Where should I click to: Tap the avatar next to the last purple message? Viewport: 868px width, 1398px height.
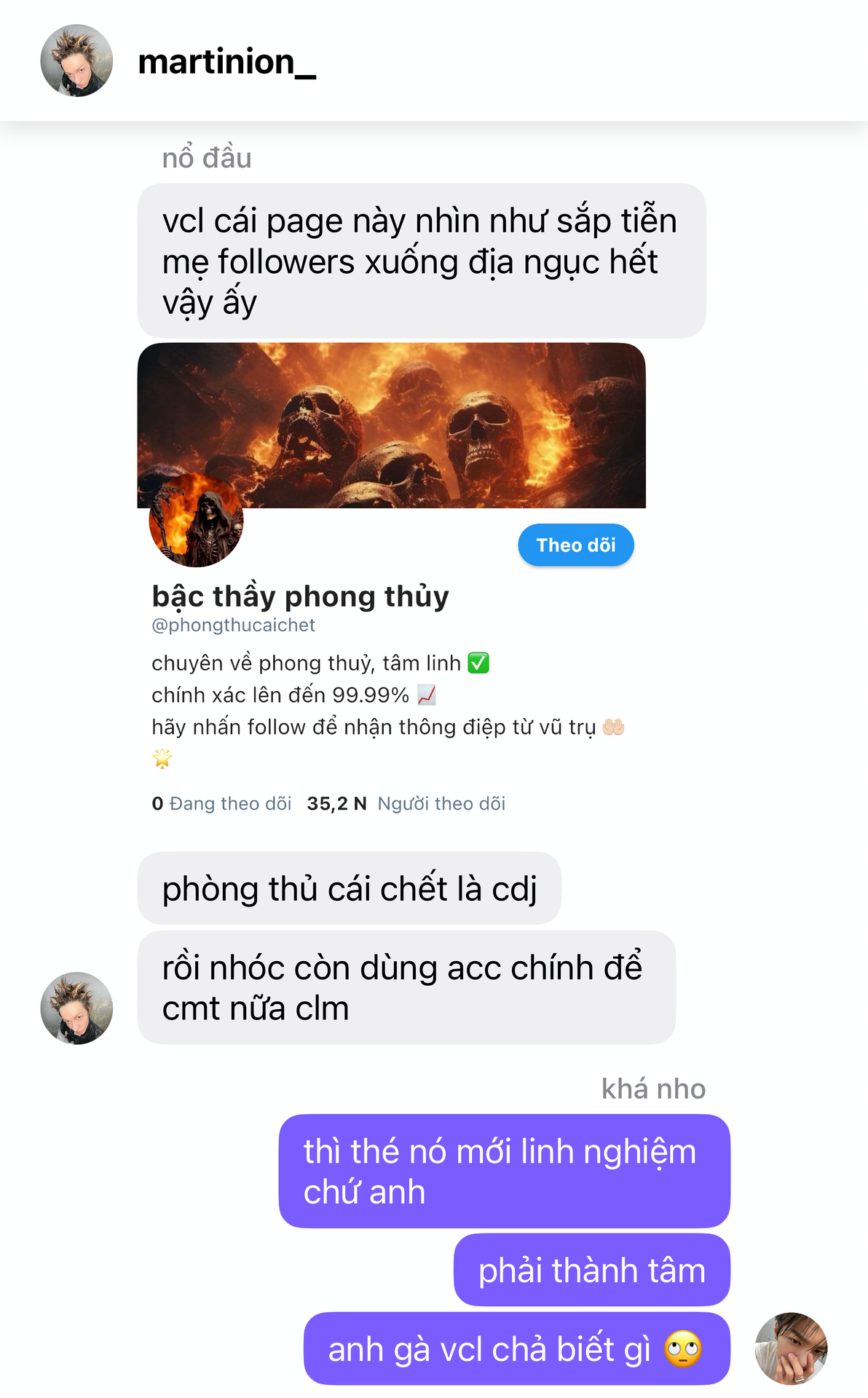click(x=792, y=1348)
